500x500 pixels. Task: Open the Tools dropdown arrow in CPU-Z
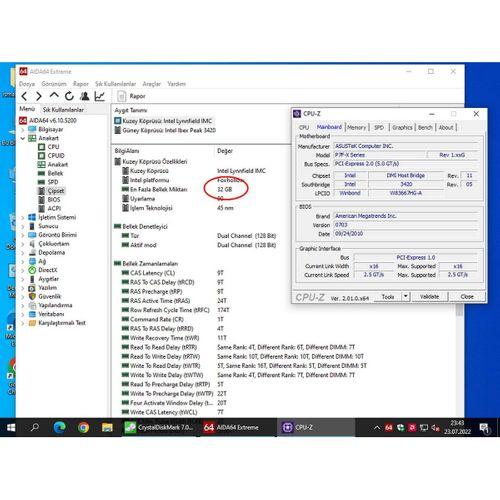pyautogui.click(x=406, y=297)
